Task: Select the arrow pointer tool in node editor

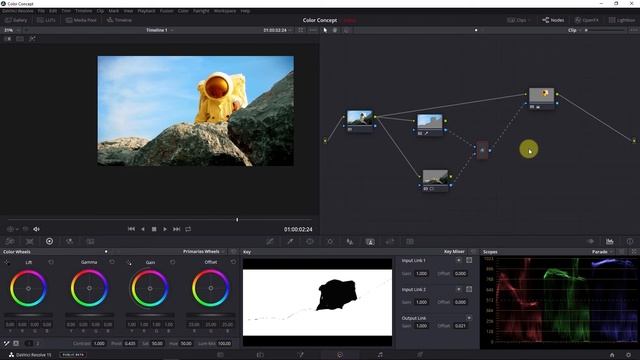Action: pos(325,30)
